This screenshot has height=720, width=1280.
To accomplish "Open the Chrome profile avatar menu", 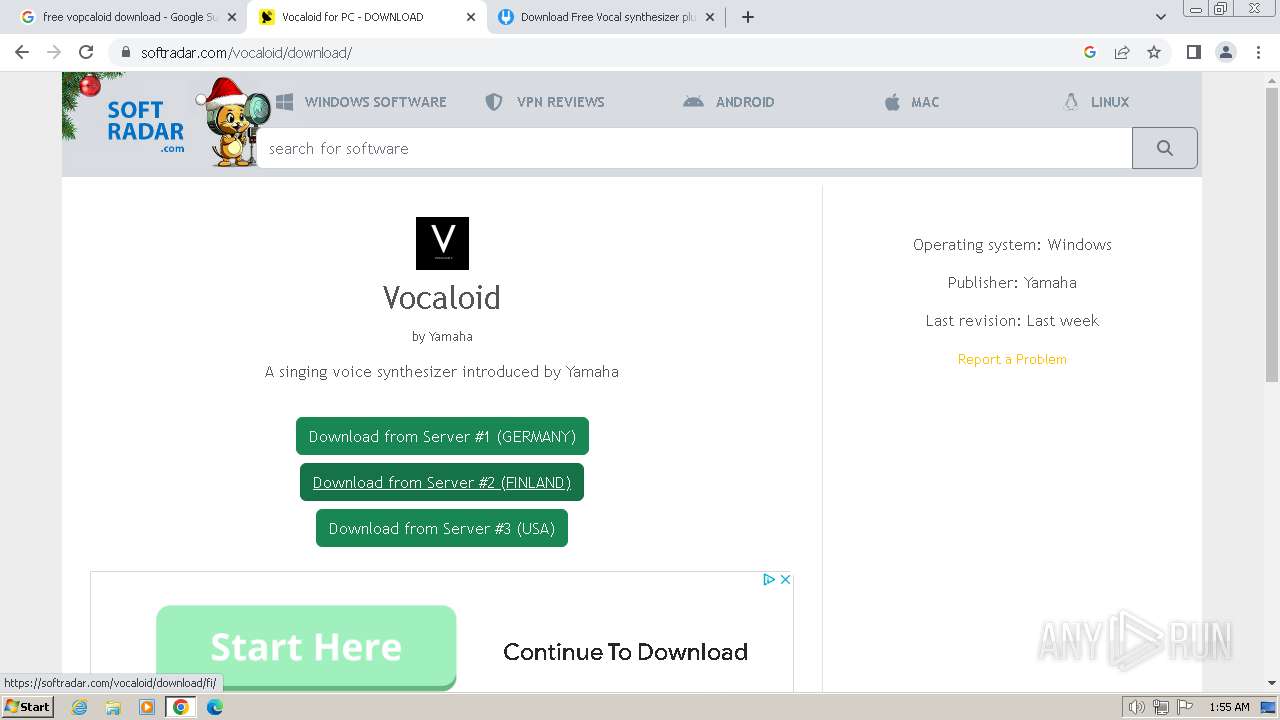I will pyautogui.click(x=1226, y=52).
